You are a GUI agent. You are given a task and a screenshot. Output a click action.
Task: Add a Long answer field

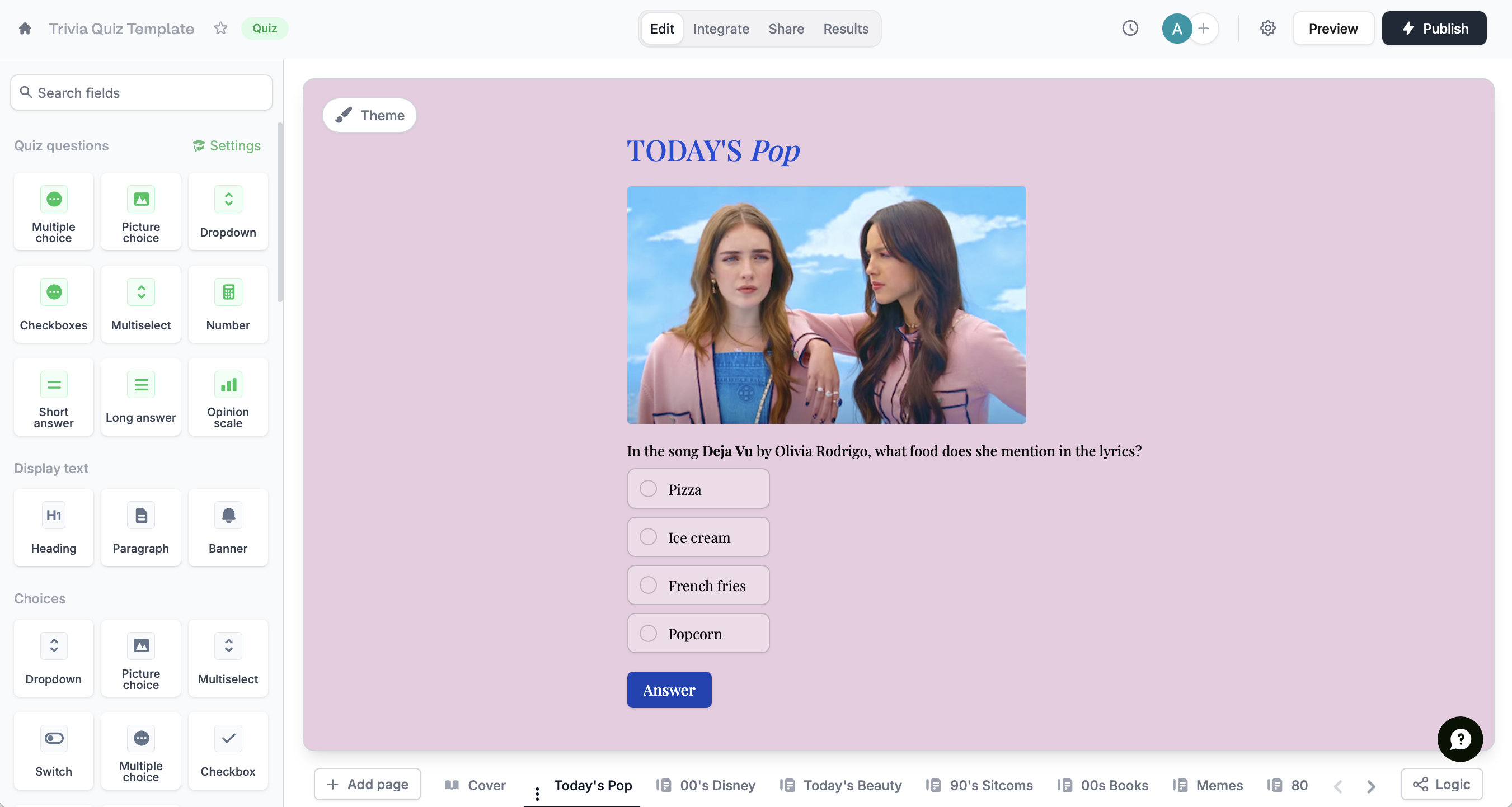click(141, 397)
